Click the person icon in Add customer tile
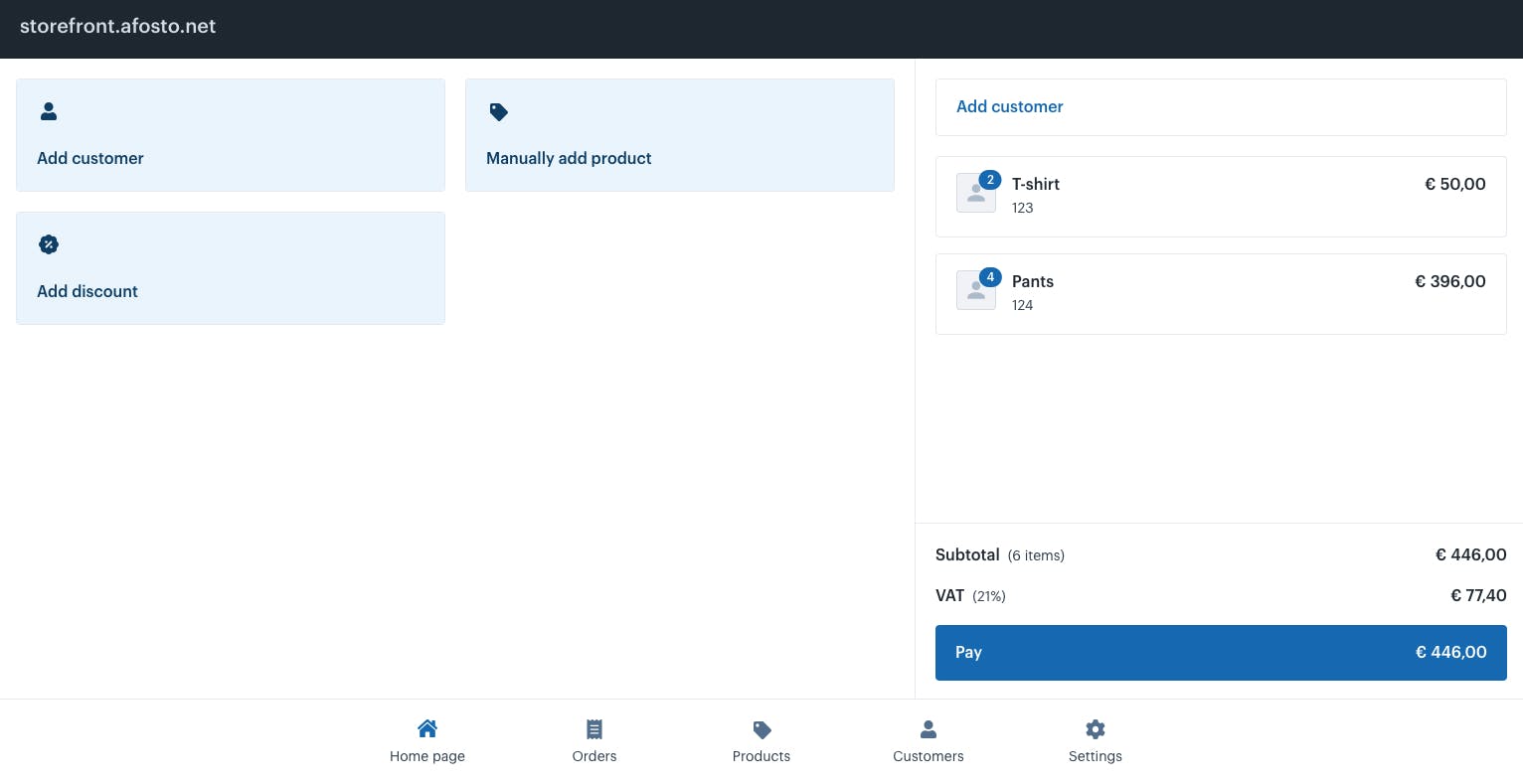Image resolution: width=1523 pixels, height=784 pixels. [x=49, y=111]
